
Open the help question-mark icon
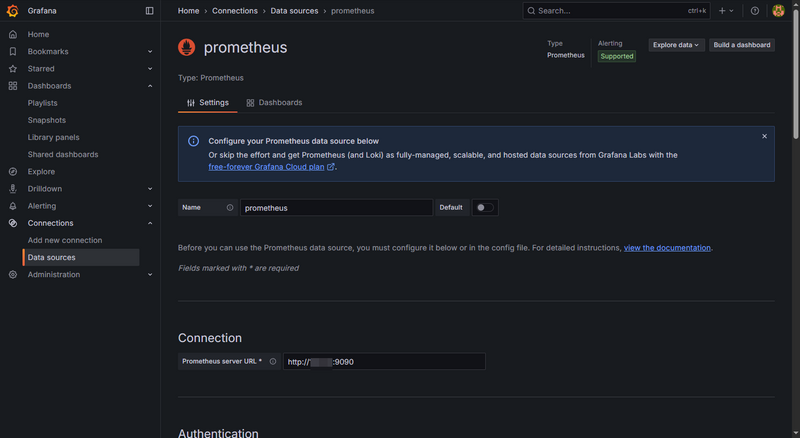(x=755, y=11)
